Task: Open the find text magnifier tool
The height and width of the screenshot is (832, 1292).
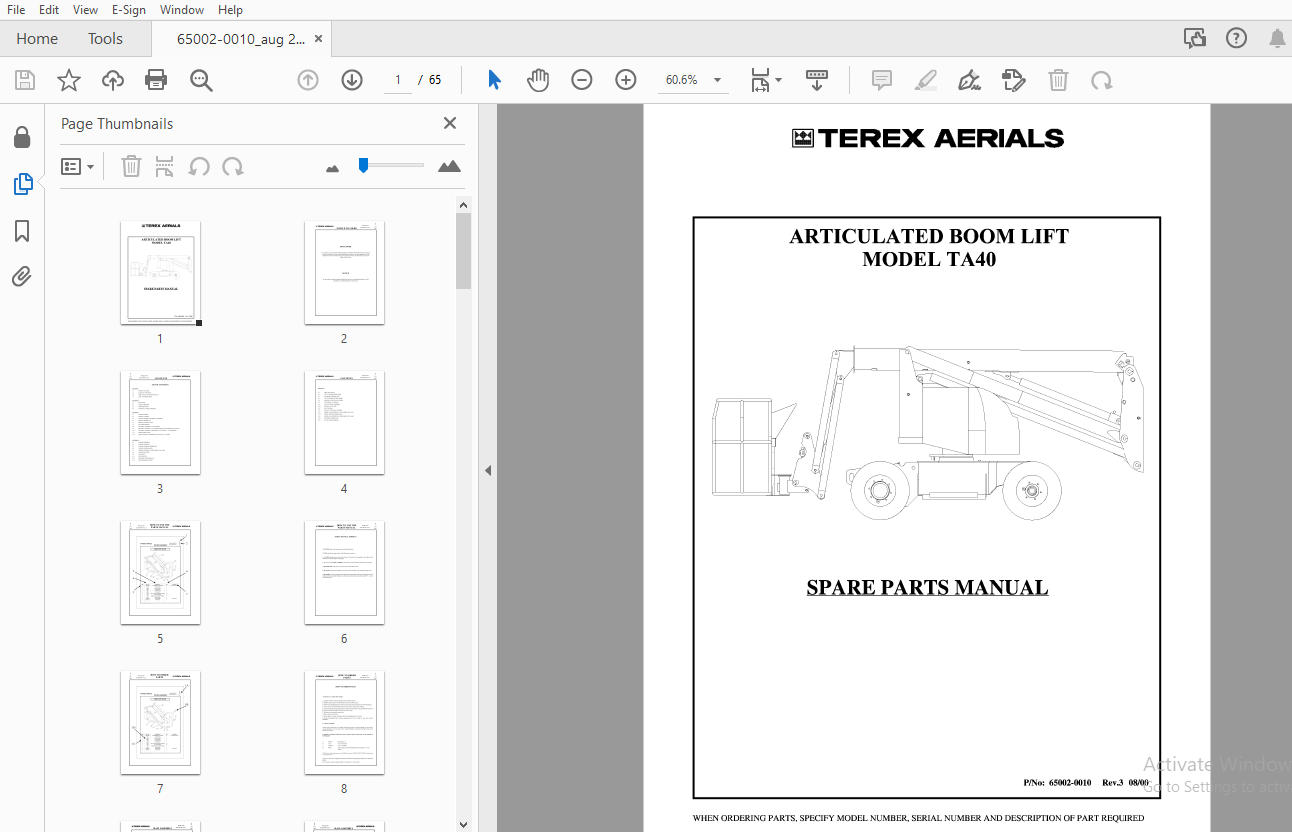Action: point(201,80)
